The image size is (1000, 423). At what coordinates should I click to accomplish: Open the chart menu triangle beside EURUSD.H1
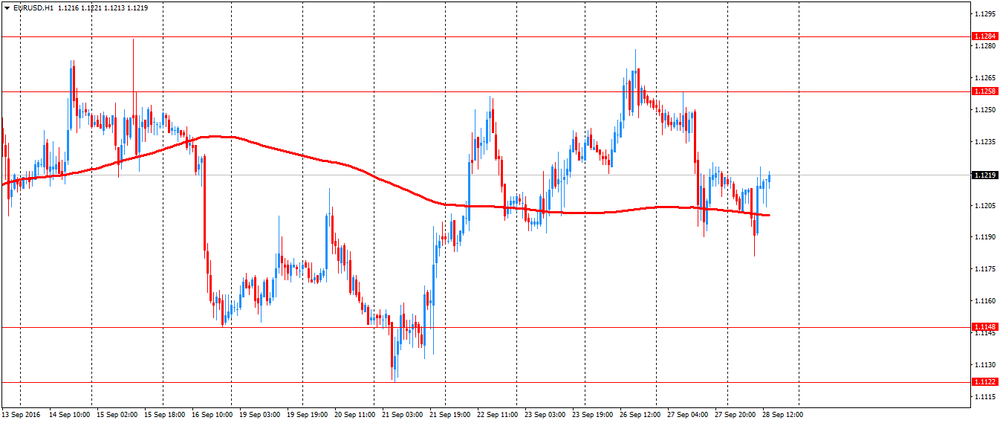tap(7, 7)
